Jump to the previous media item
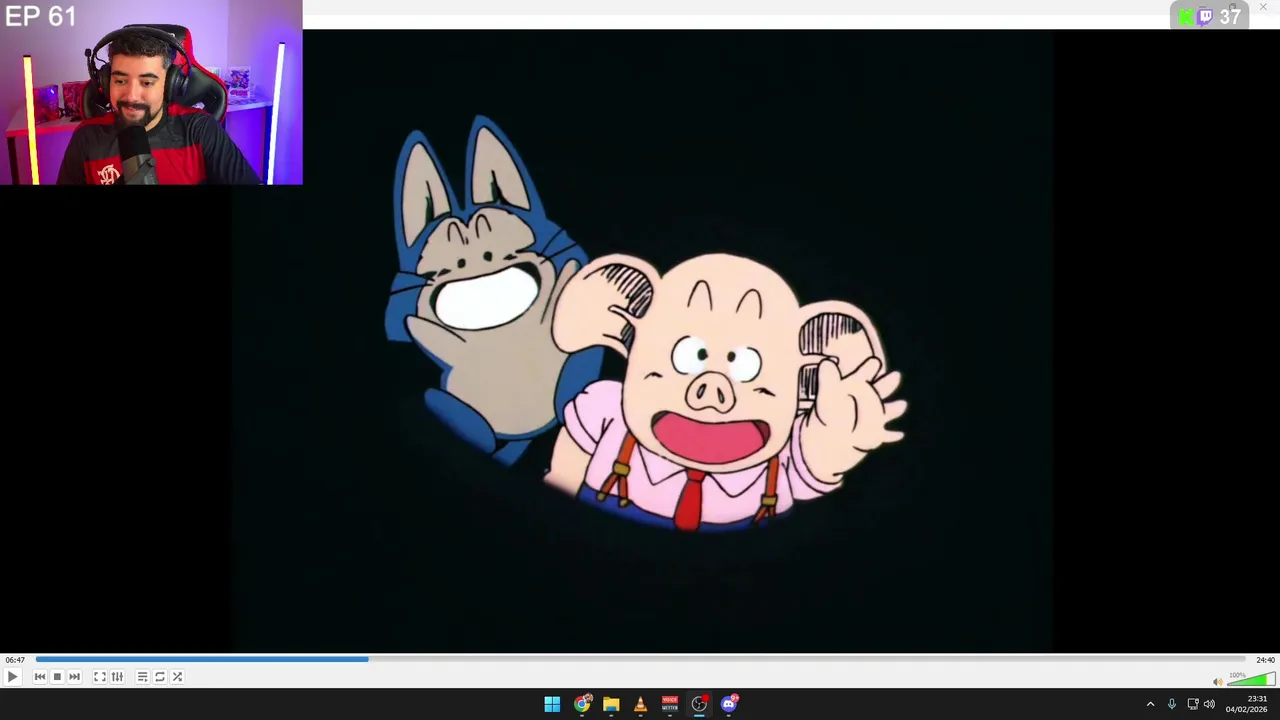This screenshot has height=720, width=1280. click(x=40, y=677)
